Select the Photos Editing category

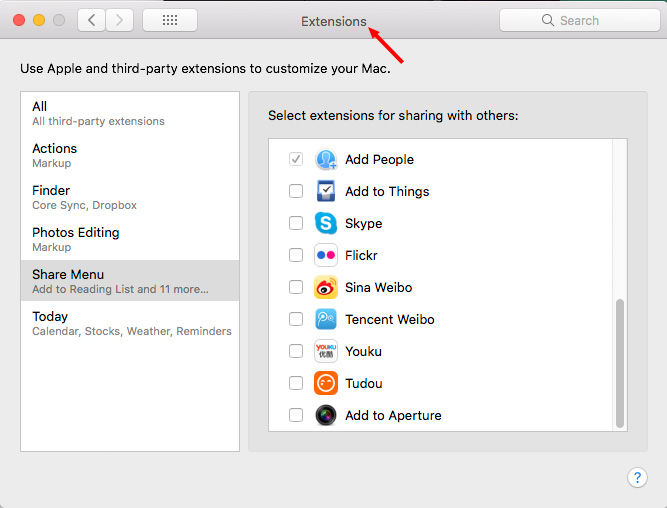(x=130, y=240)
